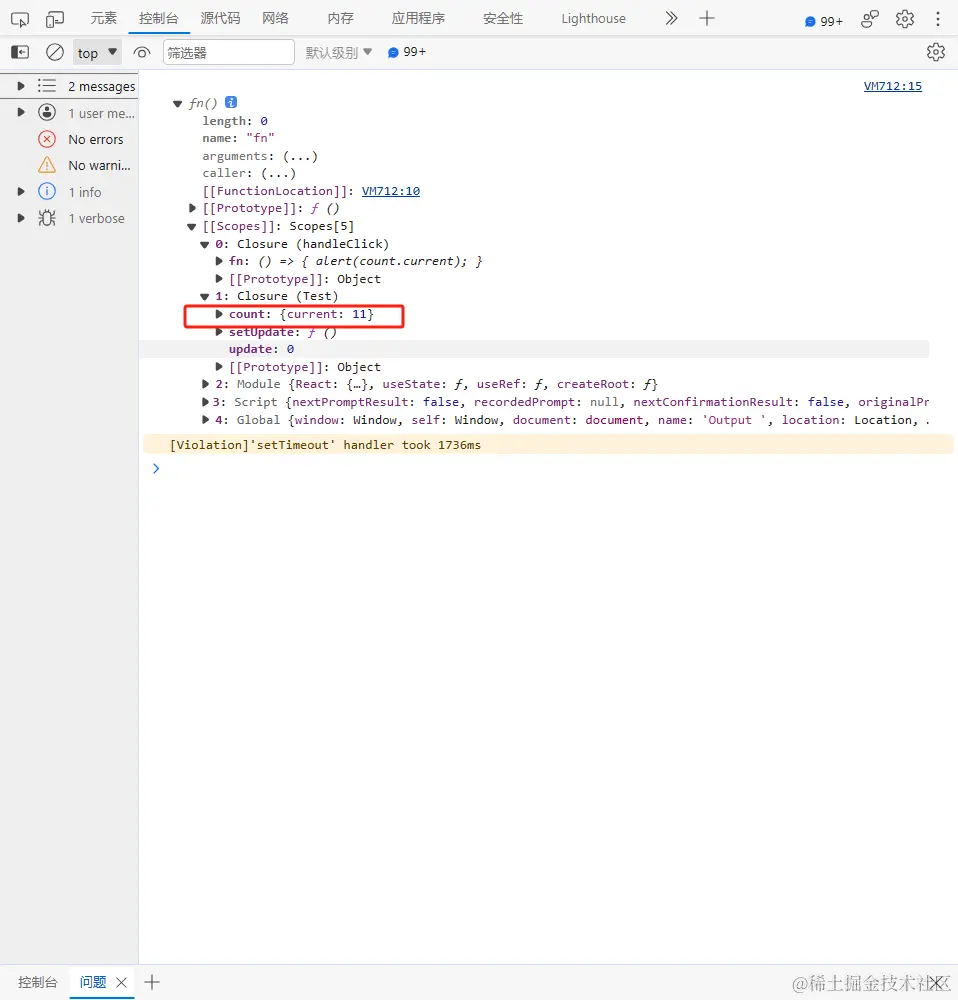Open the VM712:10 function location link
The height and width of the screenshot is (1000, 958).
point(390,191)
